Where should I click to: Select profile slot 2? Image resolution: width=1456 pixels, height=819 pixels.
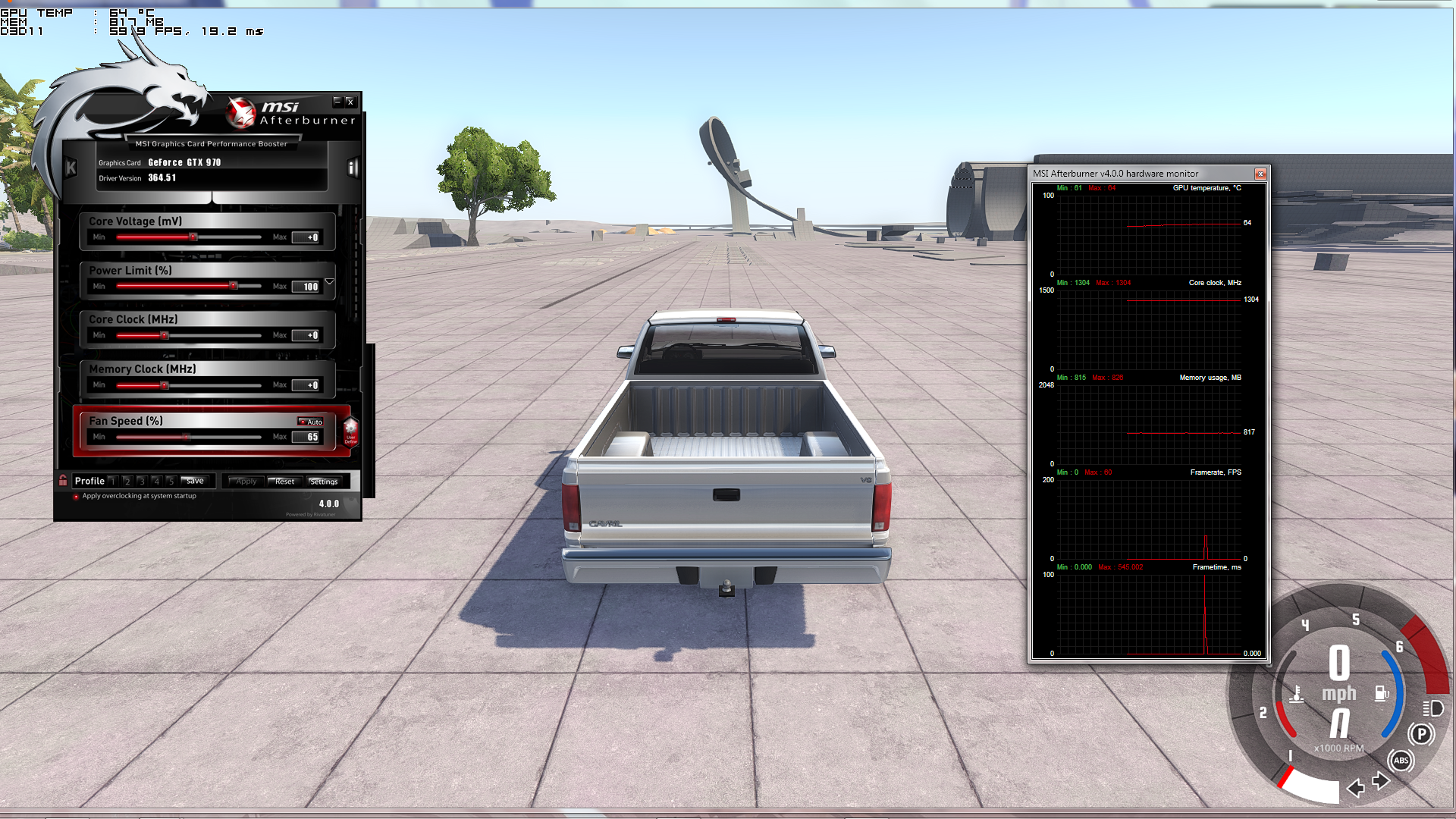(127, 481)
